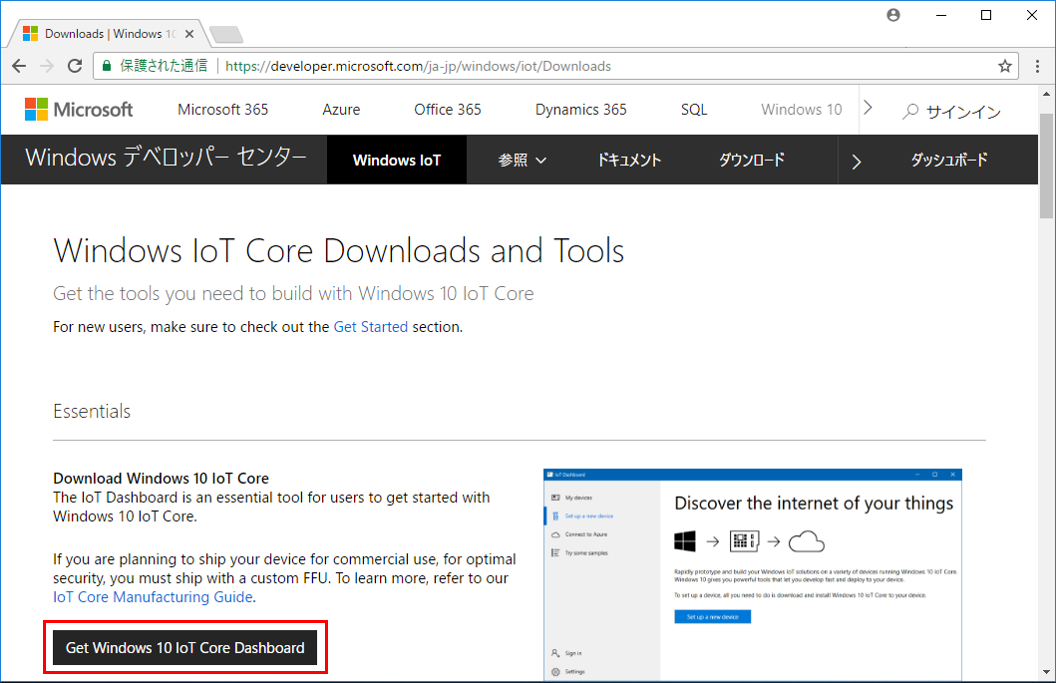The width and height of the screenshot is (1056, 683).
Task: Open the Chrome user profile icon
Action: [x=893, y=15]
